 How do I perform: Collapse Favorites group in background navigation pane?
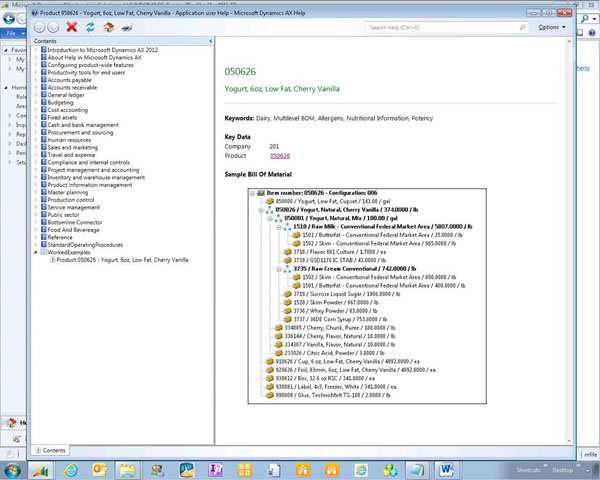pos(6,50)
